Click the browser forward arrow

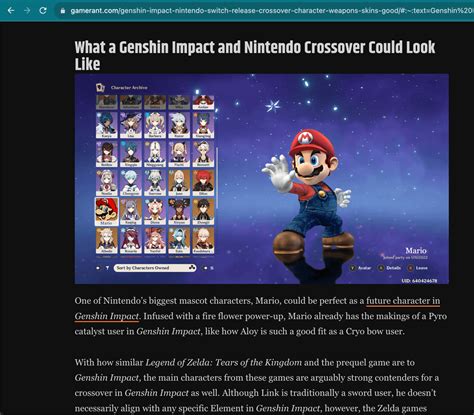point(27,11)
